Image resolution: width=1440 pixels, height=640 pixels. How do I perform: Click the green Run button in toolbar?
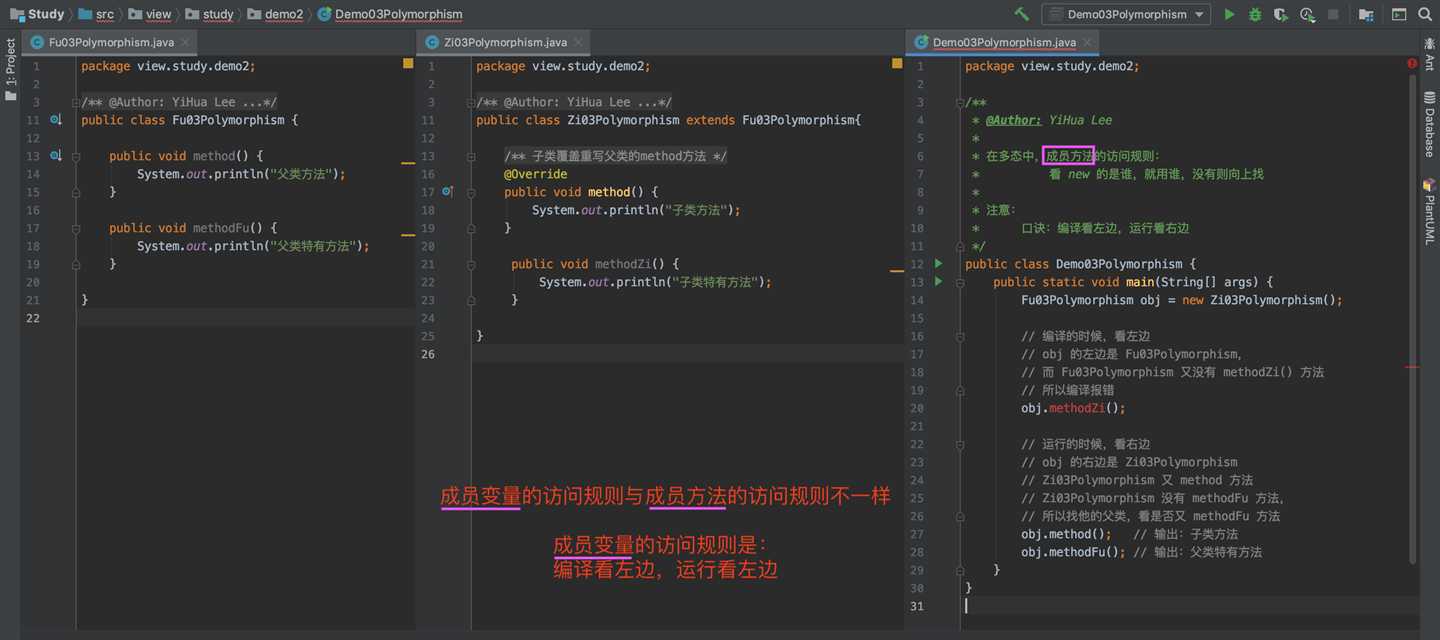pyautogui.click(x=1229, y=14)
